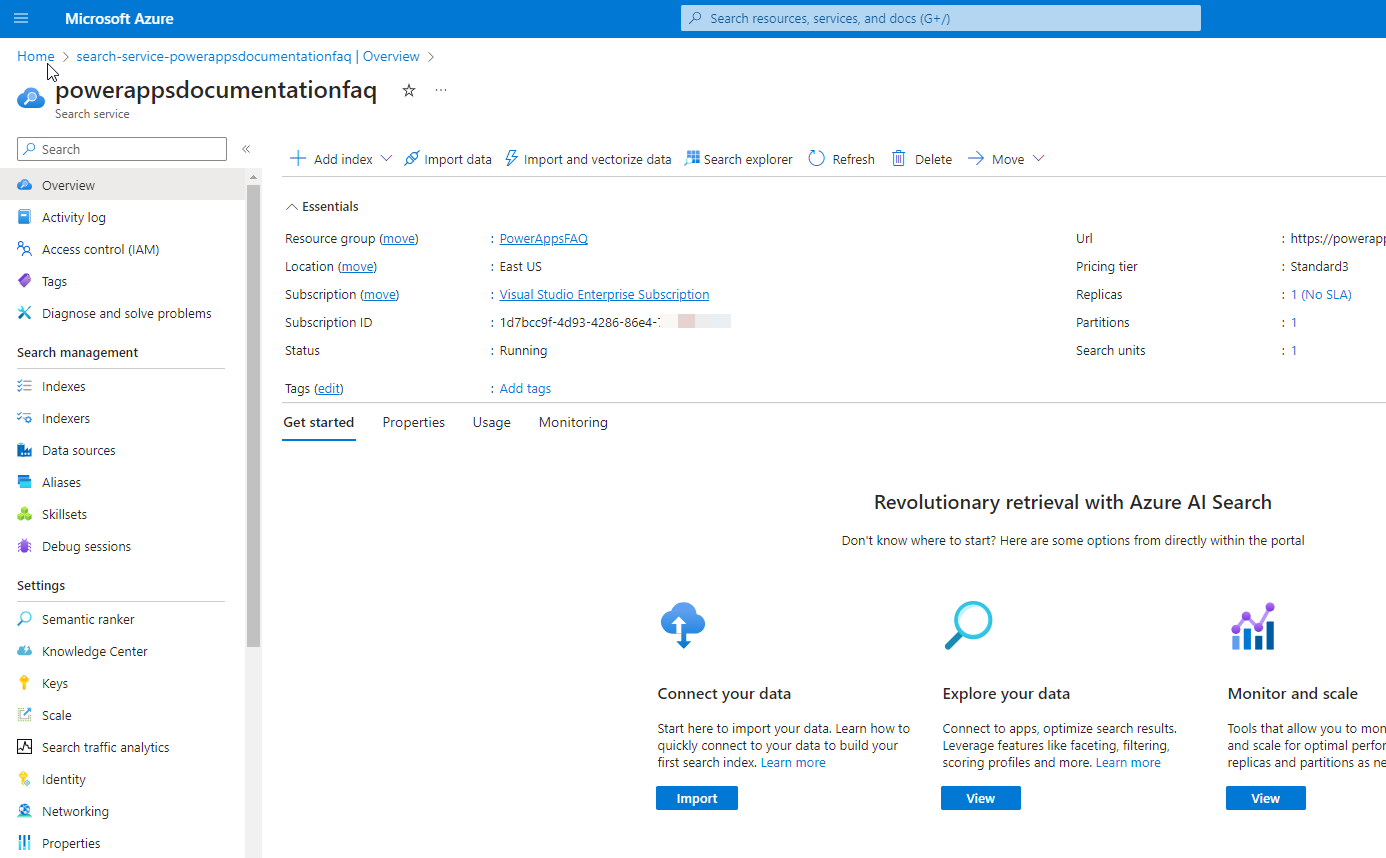Switch to the Usage tab
Viewport: 1386px width, 858px height.
pyautogui.click(x=491, y=421)
